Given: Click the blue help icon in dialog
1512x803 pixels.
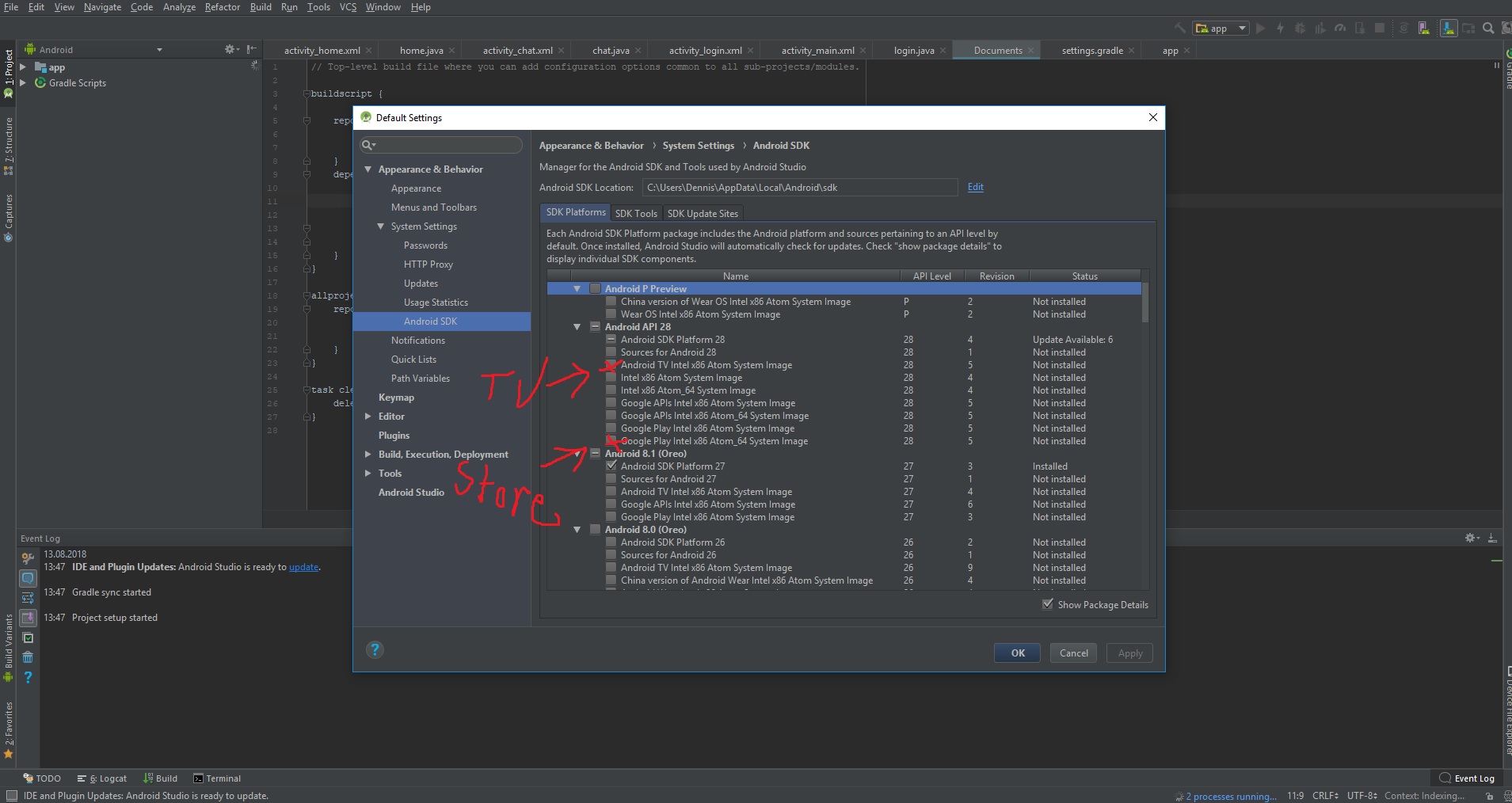Looking at the screenshot, I should (375, 650).
